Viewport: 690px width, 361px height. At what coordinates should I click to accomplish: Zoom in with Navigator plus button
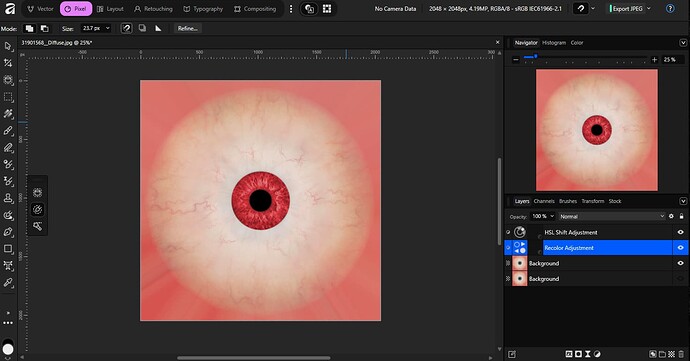pyautogui.click(x=654, y=59)
